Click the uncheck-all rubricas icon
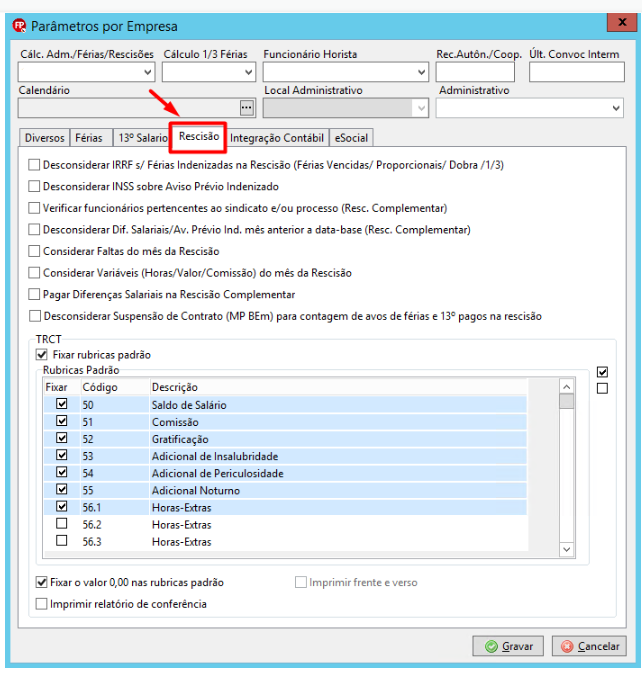The width and height of the screenshot is (642, 673). tap(602, 388)
